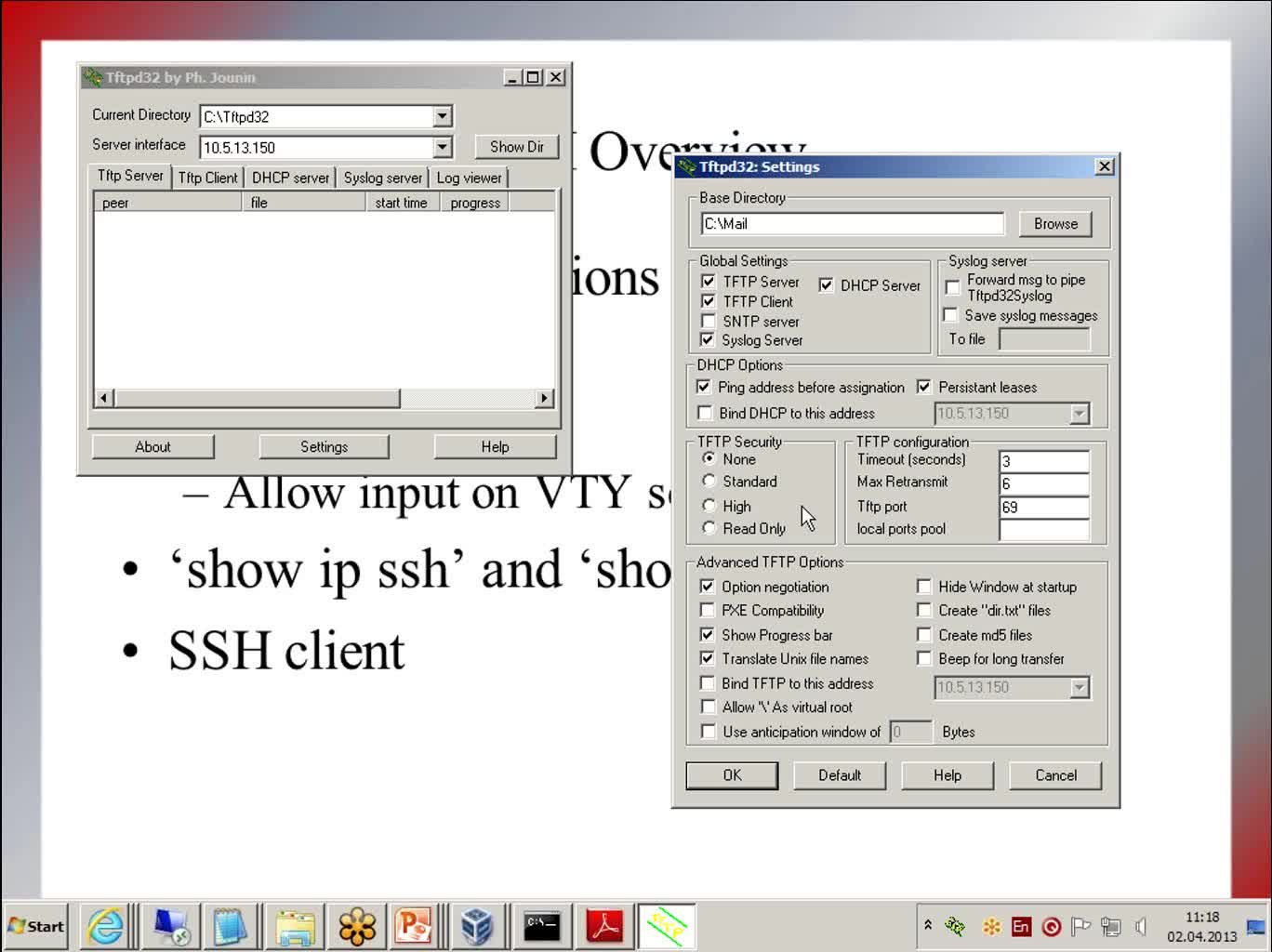Open the volume speaker icon
This screenshot has height=952, width=1272.
[x=1141, y=926]
